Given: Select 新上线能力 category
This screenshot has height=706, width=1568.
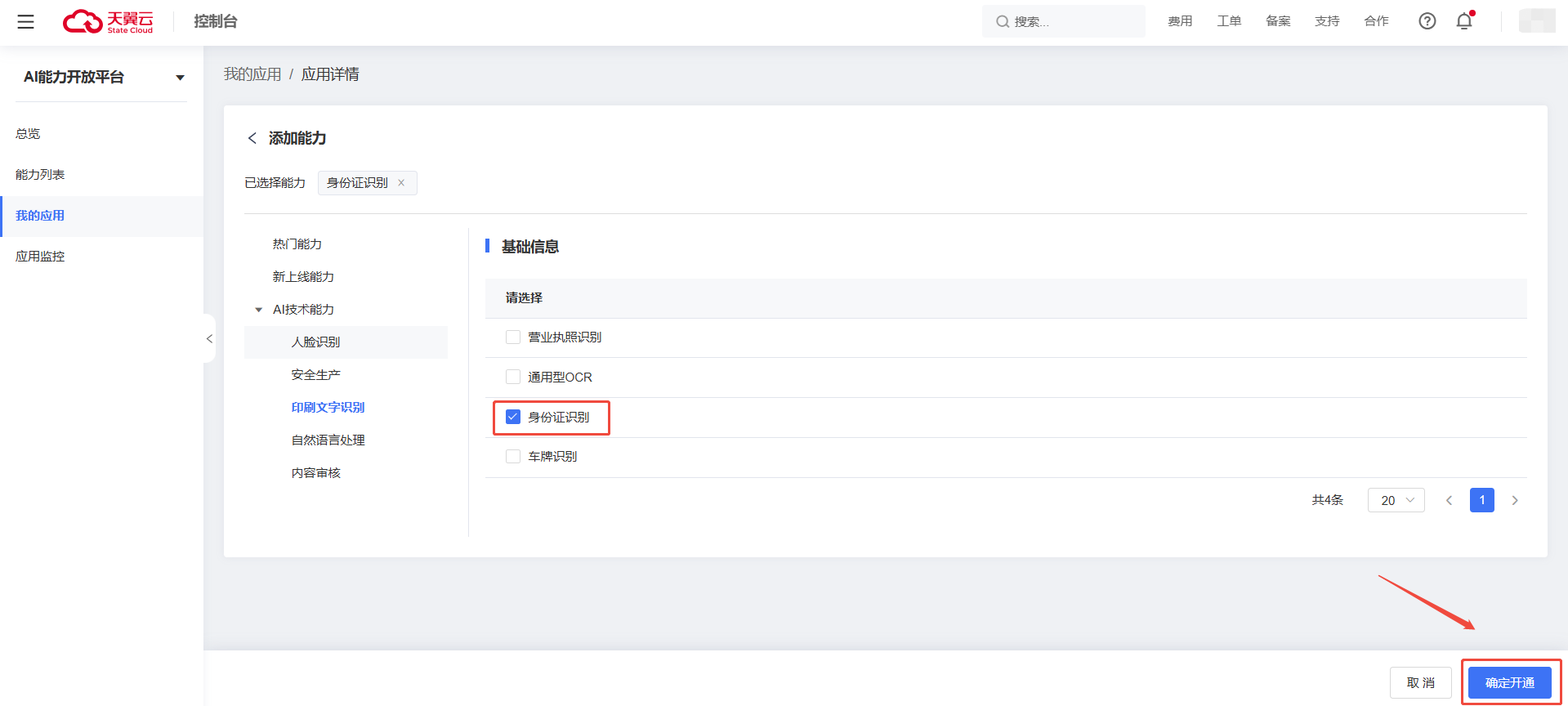Looking at the screenshot, I should 303,277.
